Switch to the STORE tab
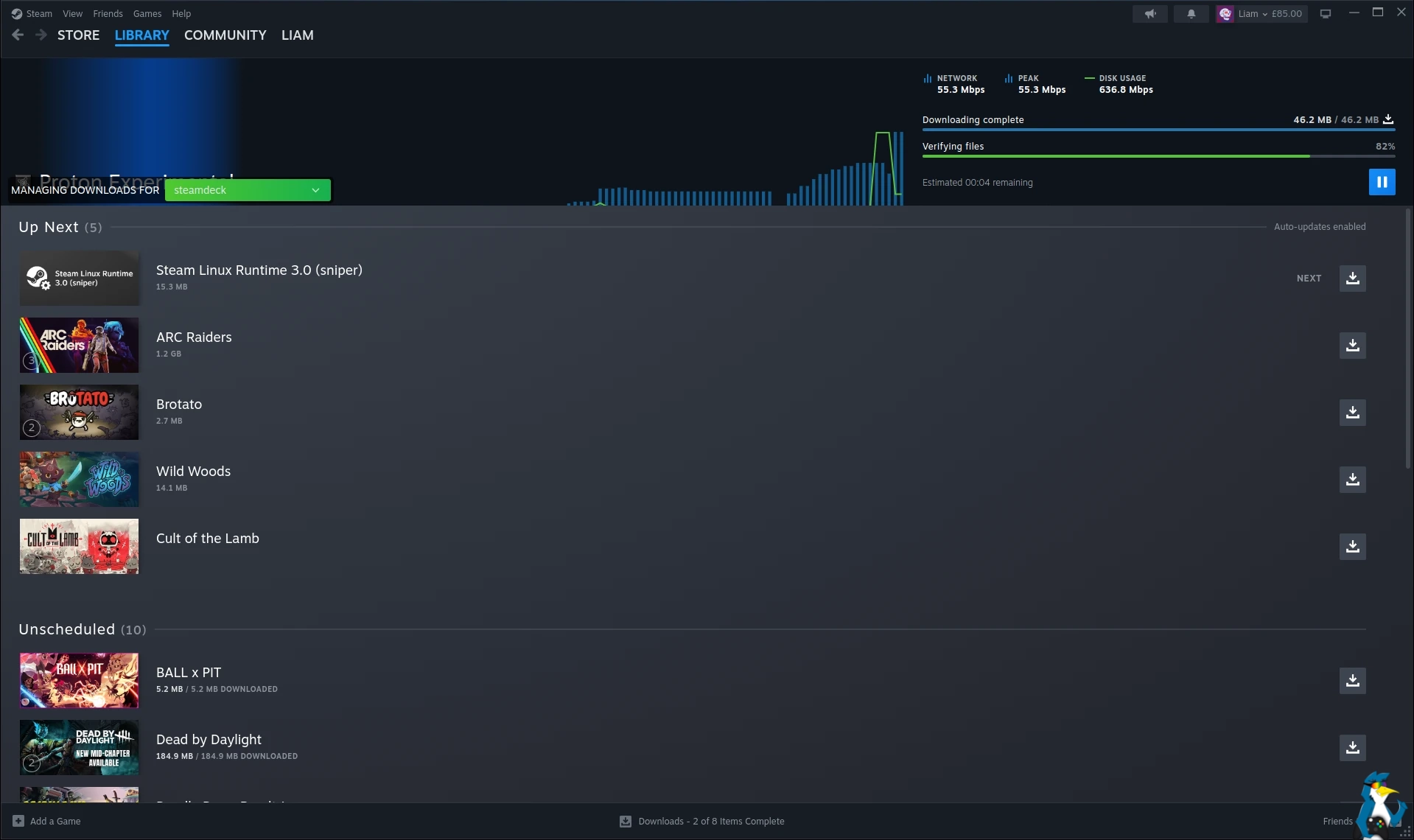The width and height of the screenshot is (1414, 840). pos(78,35)
